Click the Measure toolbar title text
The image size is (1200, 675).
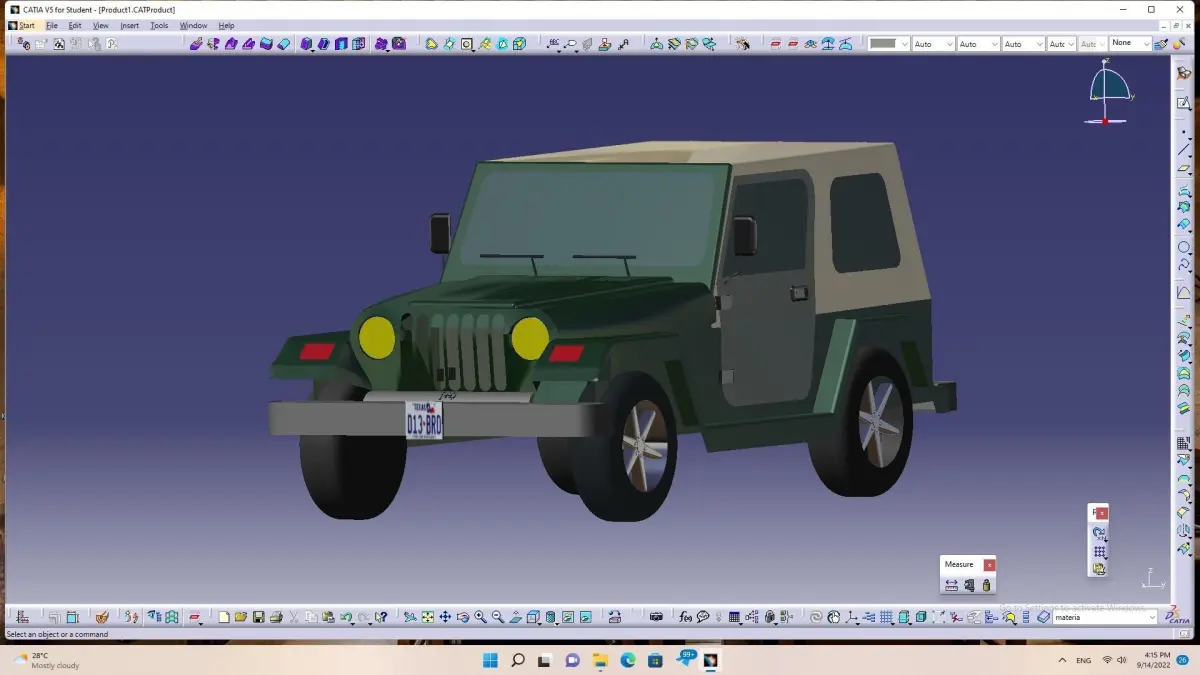pyautogui.click(x=959, y=565)
